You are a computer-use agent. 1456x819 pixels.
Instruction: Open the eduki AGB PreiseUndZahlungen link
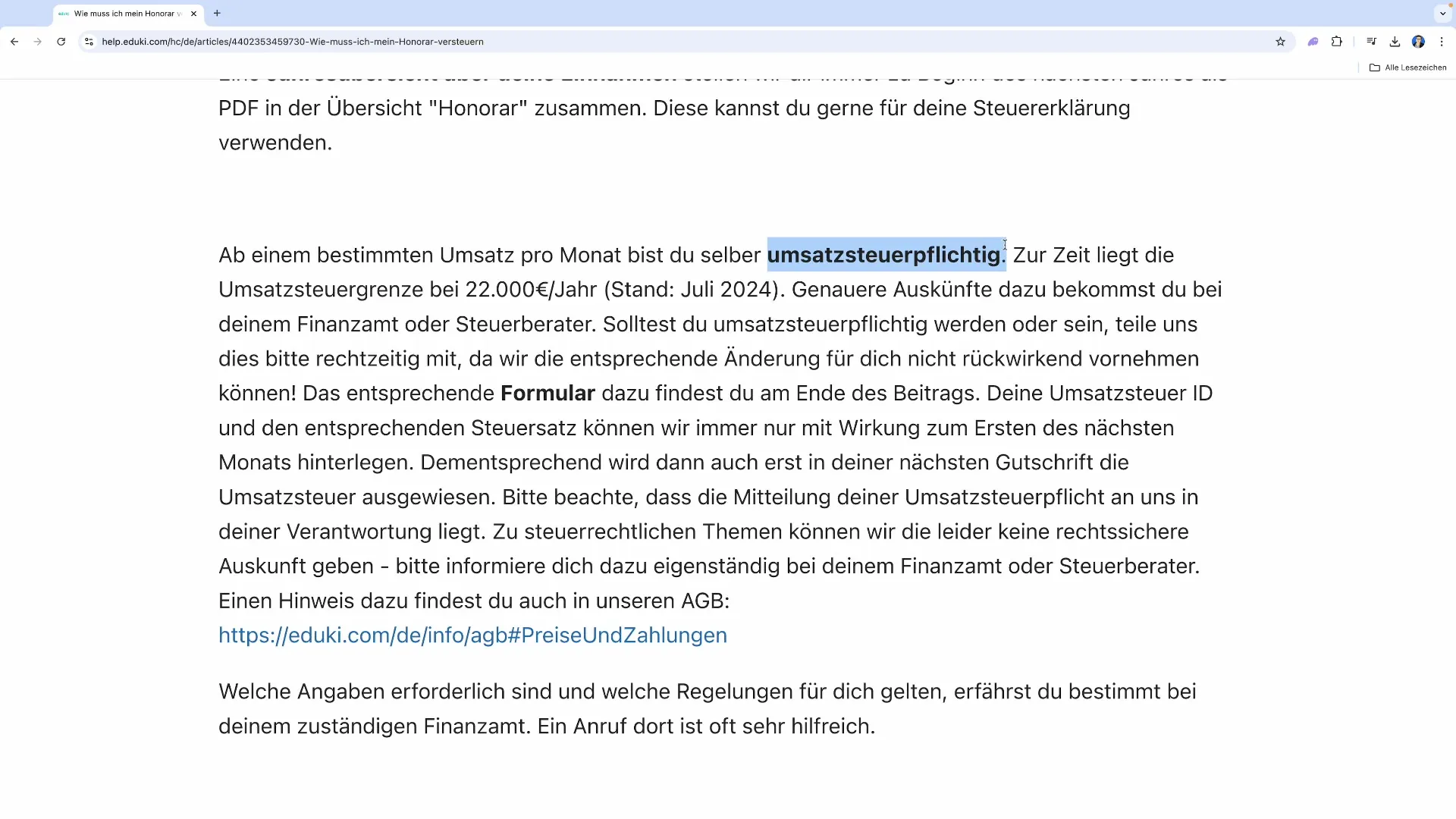coord(472,635)
